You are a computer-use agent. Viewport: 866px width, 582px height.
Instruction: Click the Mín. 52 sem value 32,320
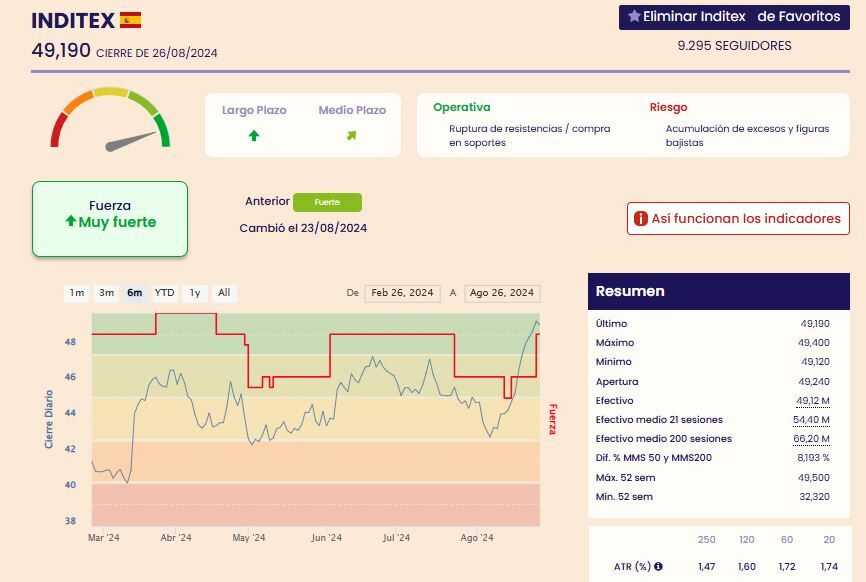point(814,497)
